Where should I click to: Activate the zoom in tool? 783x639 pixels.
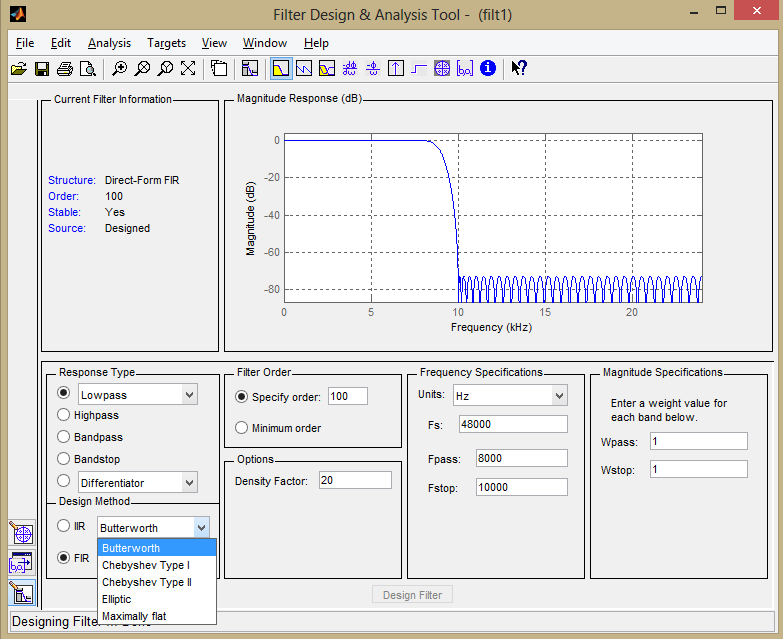119,68
